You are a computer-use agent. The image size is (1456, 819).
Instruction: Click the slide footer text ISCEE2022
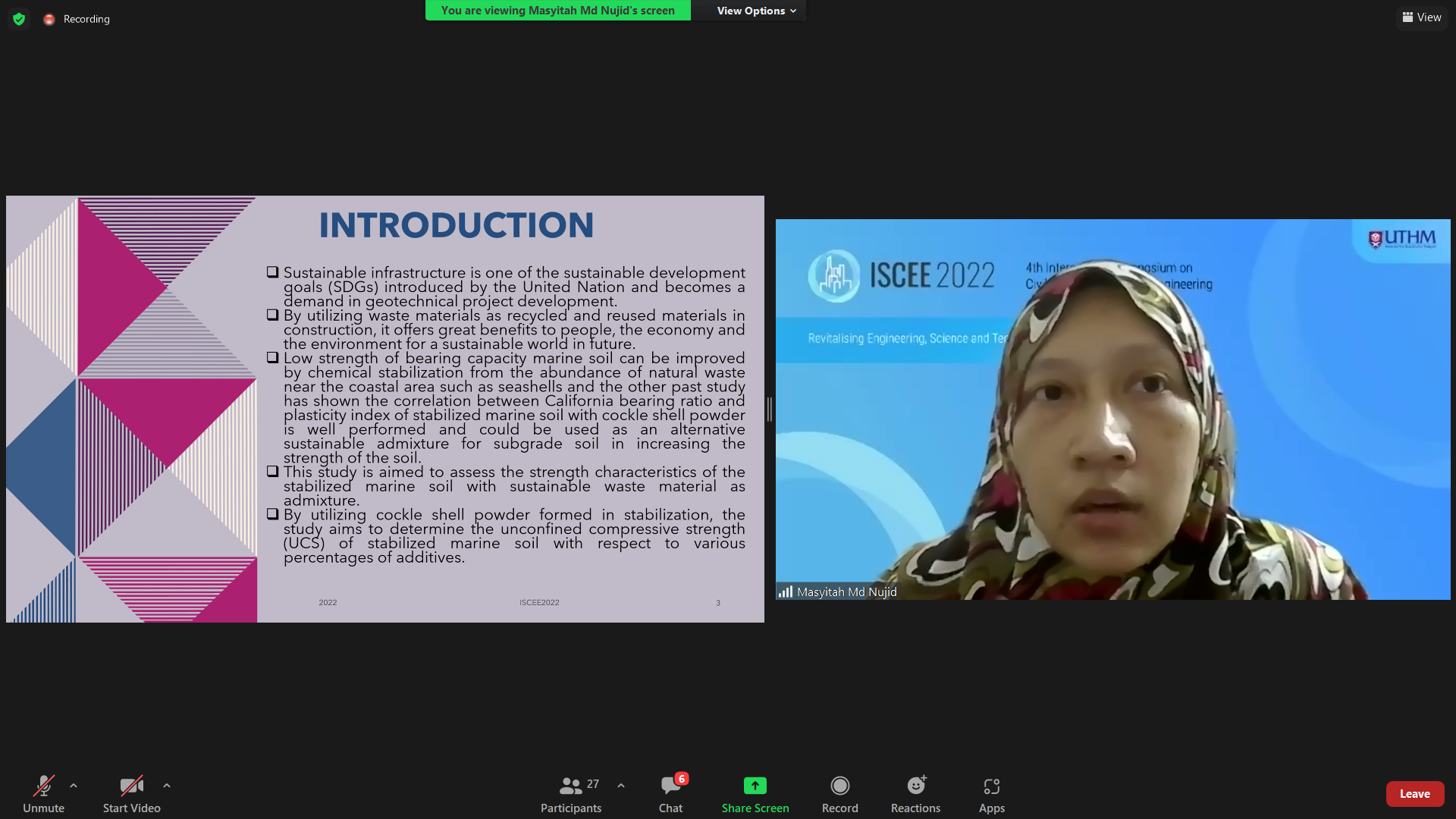pos(539,603)
